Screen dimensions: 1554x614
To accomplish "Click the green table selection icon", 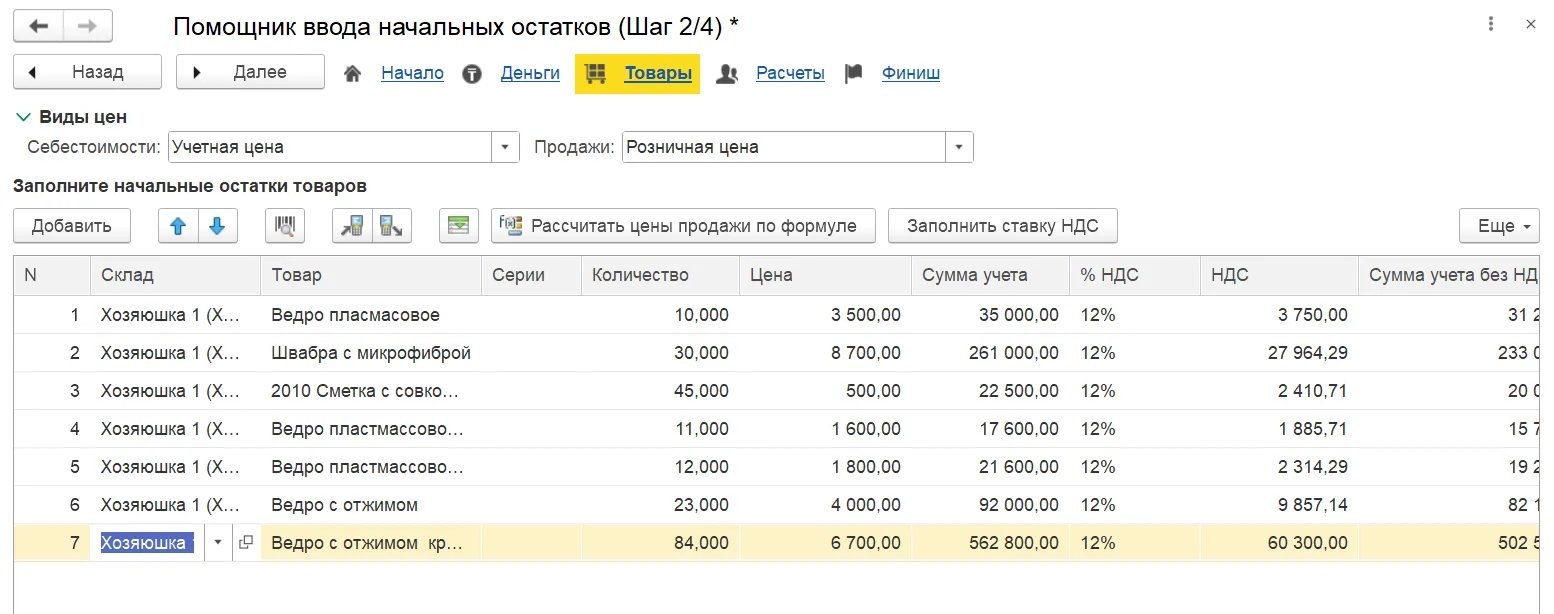I will coord(458,226).
